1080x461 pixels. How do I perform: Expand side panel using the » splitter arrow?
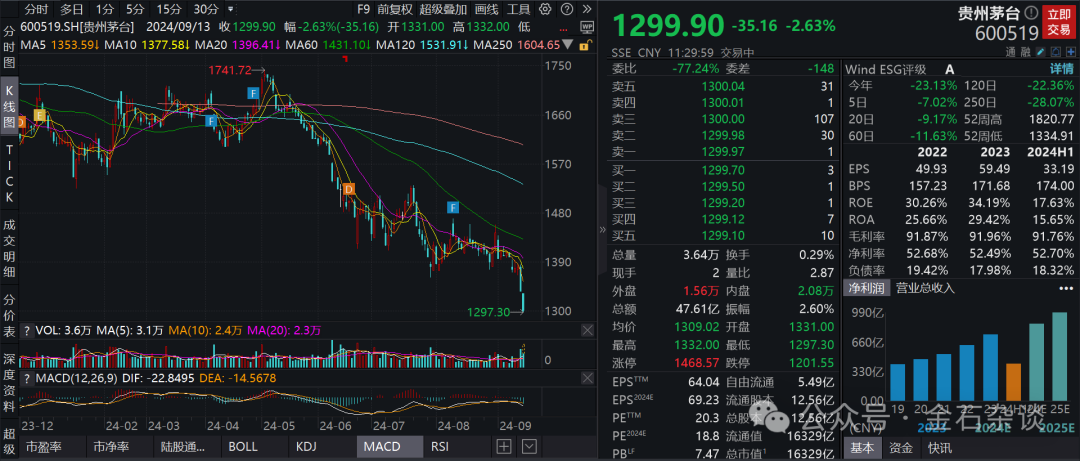coord(601,230)
